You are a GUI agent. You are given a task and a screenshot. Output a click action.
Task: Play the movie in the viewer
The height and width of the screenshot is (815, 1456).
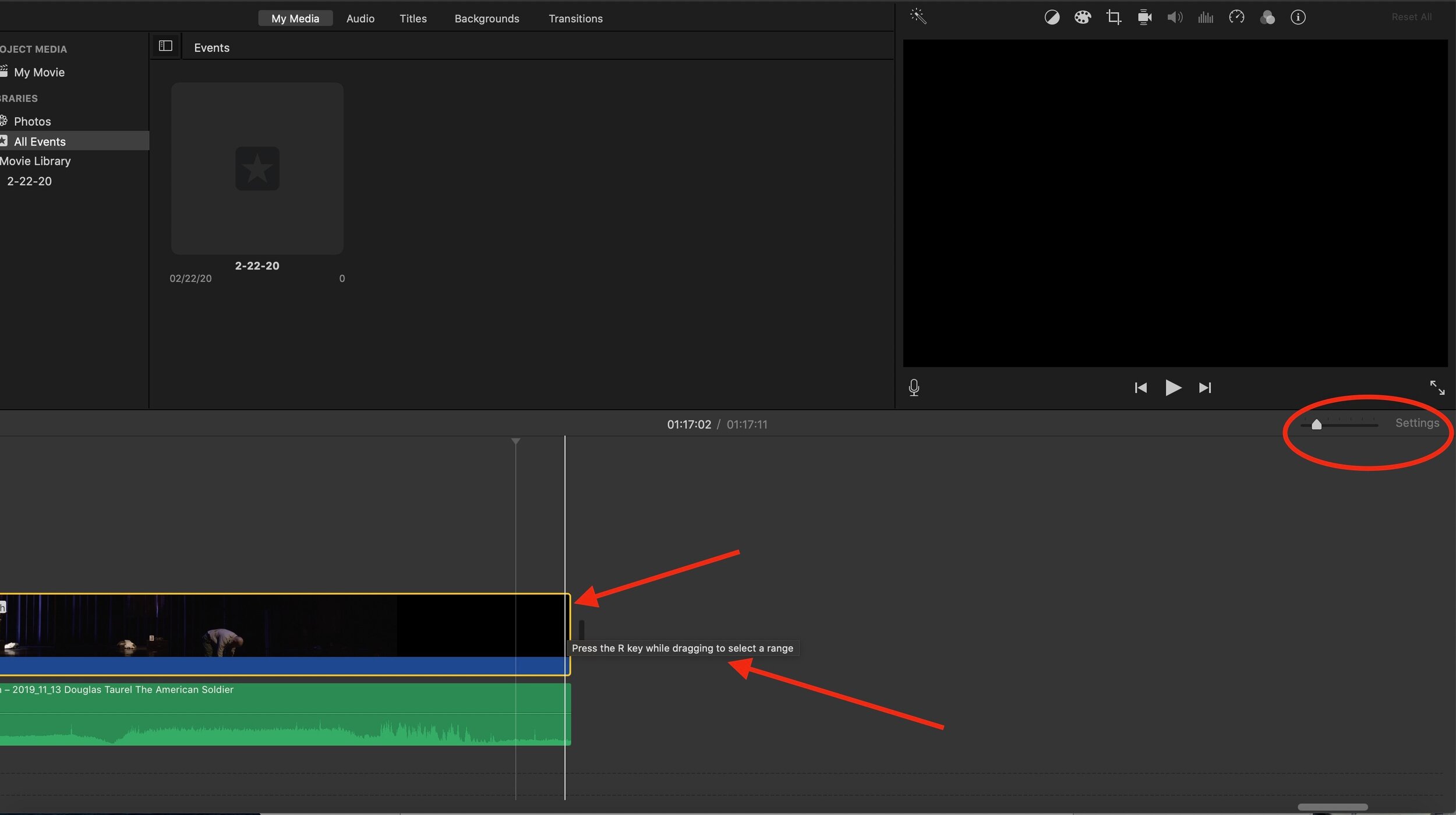tap(1173, 388)
